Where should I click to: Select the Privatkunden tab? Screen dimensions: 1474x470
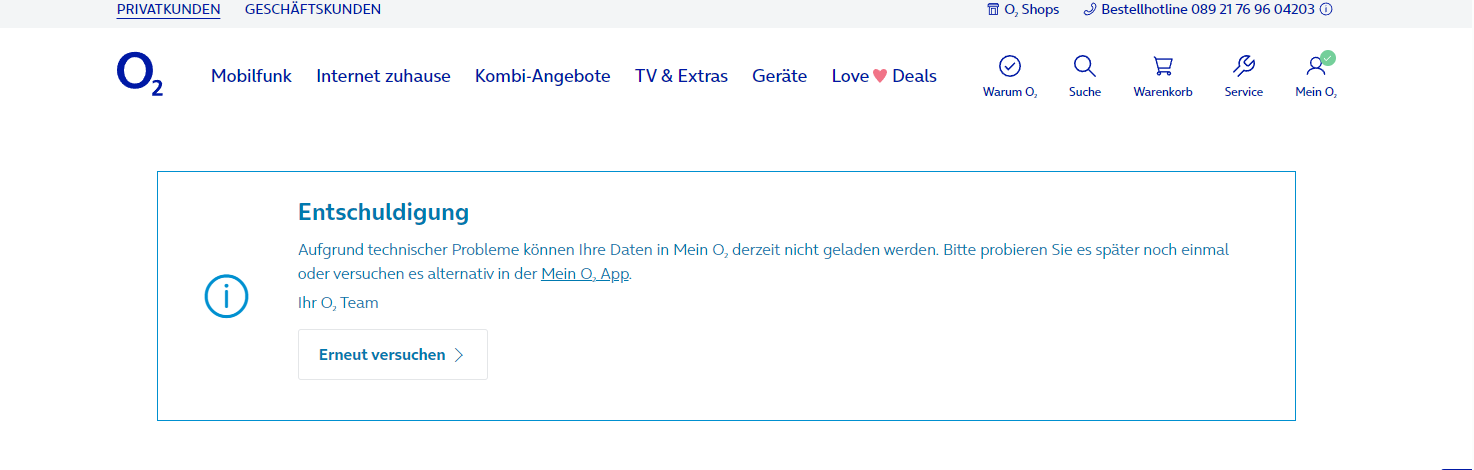[168, 9]
